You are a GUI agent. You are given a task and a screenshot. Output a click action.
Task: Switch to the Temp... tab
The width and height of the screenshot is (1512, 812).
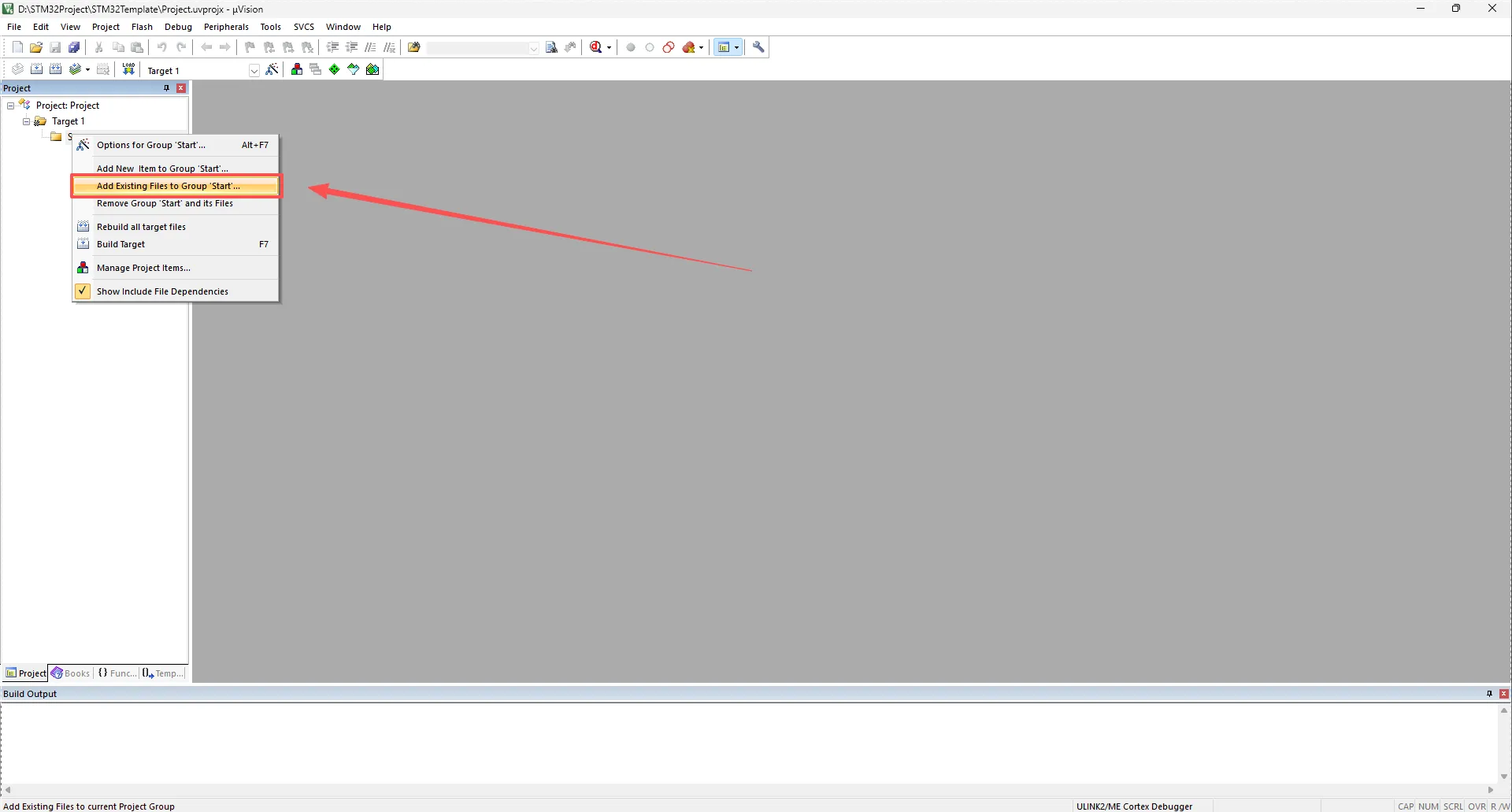[163, 673]
